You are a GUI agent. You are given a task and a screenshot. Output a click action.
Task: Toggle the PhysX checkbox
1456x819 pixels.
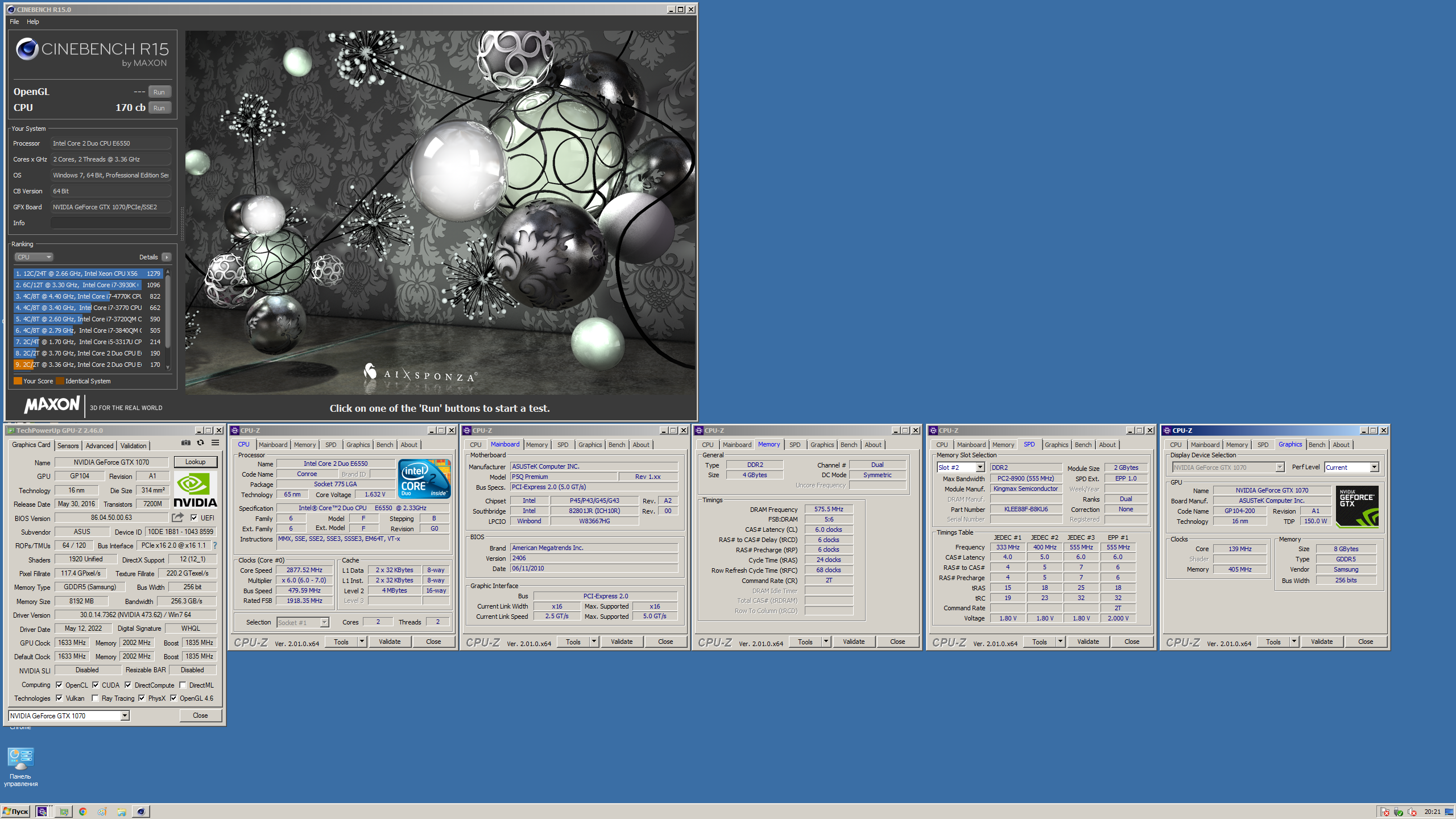click(142, 698)
